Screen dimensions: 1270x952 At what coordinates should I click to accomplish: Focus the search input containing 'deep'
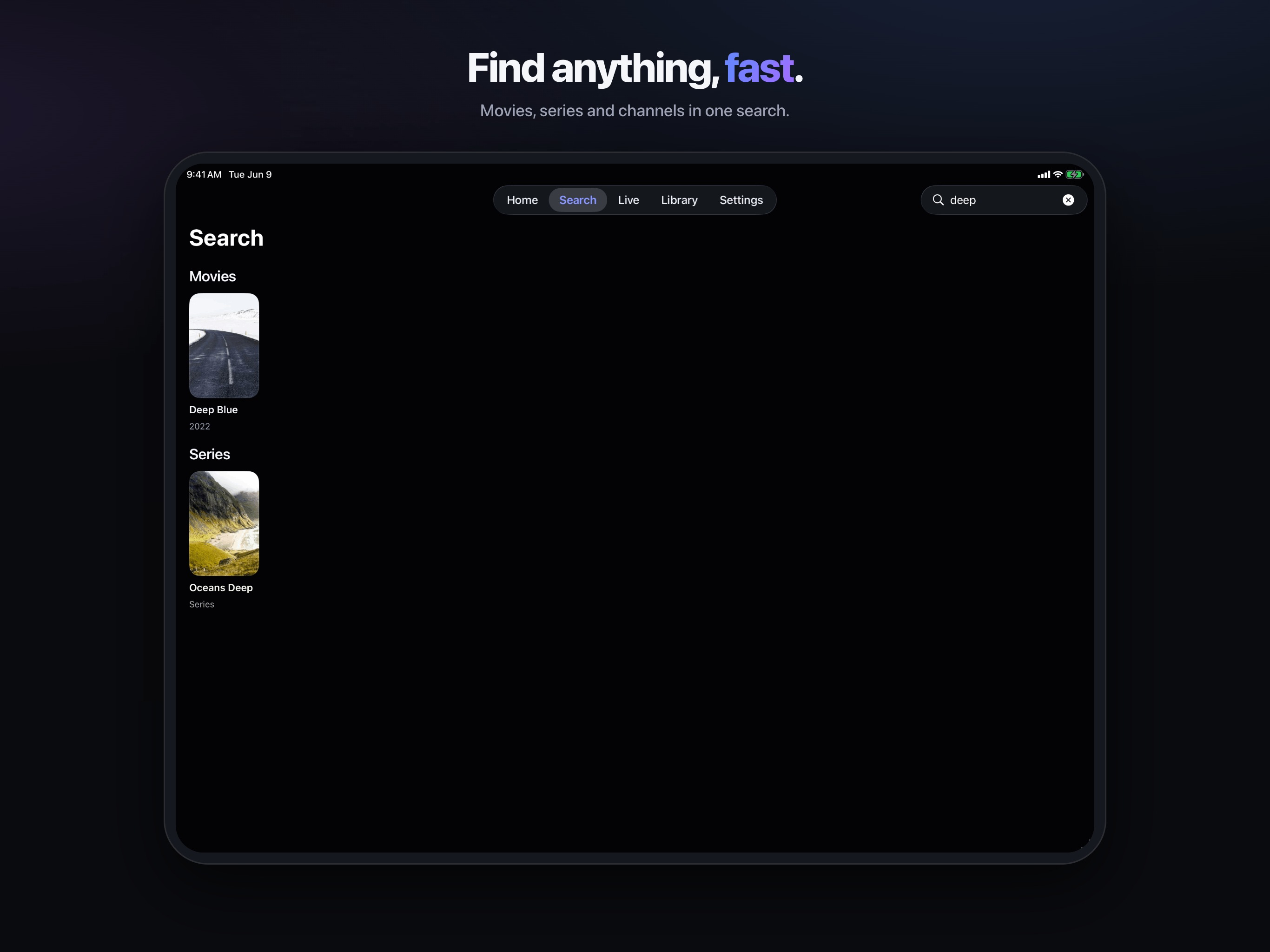point(1004,200)
